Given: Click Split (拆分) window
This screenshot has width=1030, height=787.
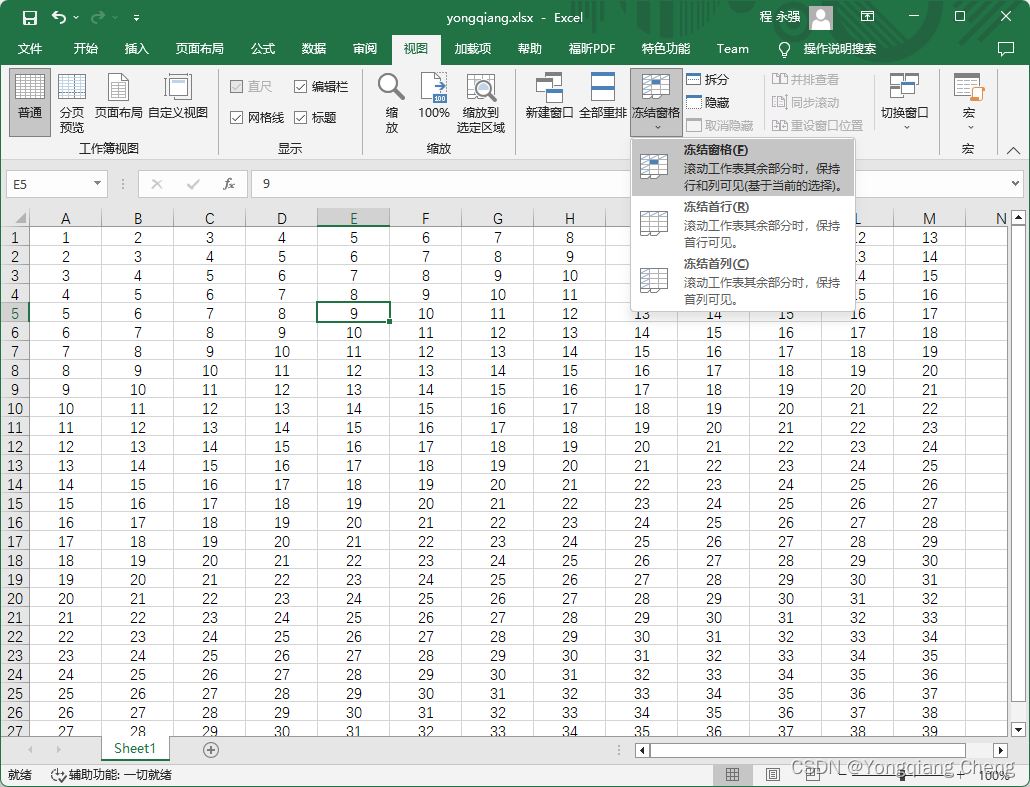Looking at the screenshot, I should coord(707,79).
